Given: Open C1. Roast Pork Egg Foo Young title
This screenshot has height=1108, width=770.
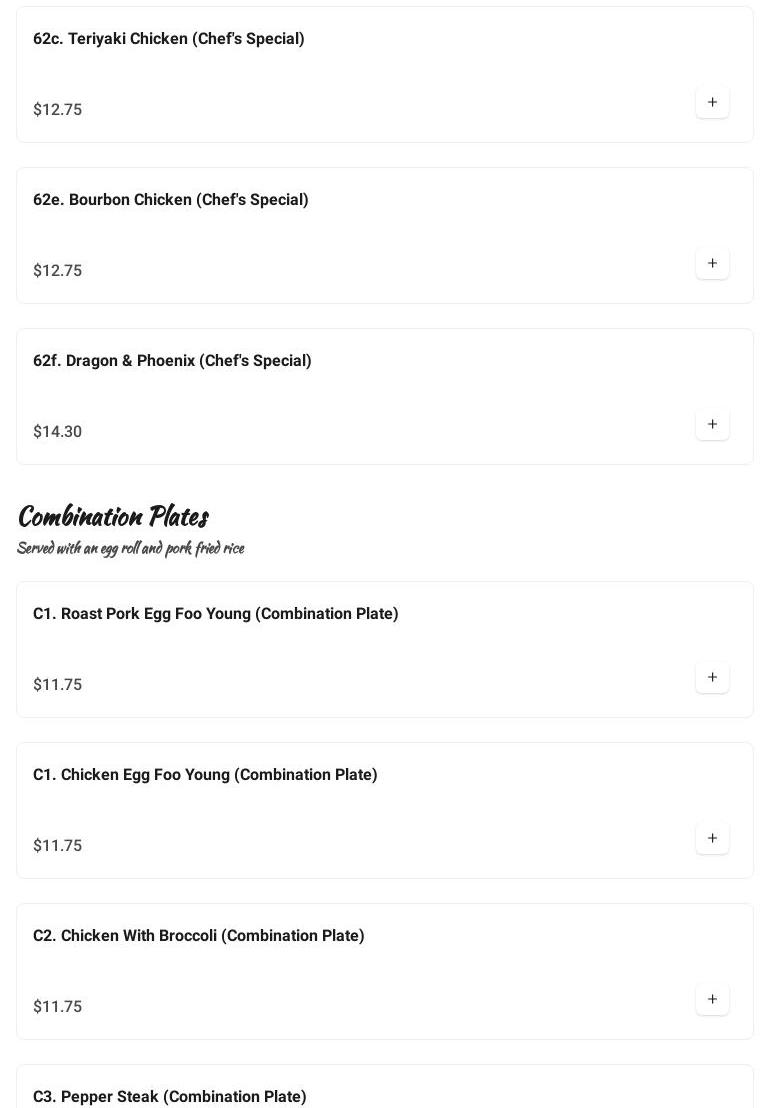Looking at the screenshot, I should (216, 614).
